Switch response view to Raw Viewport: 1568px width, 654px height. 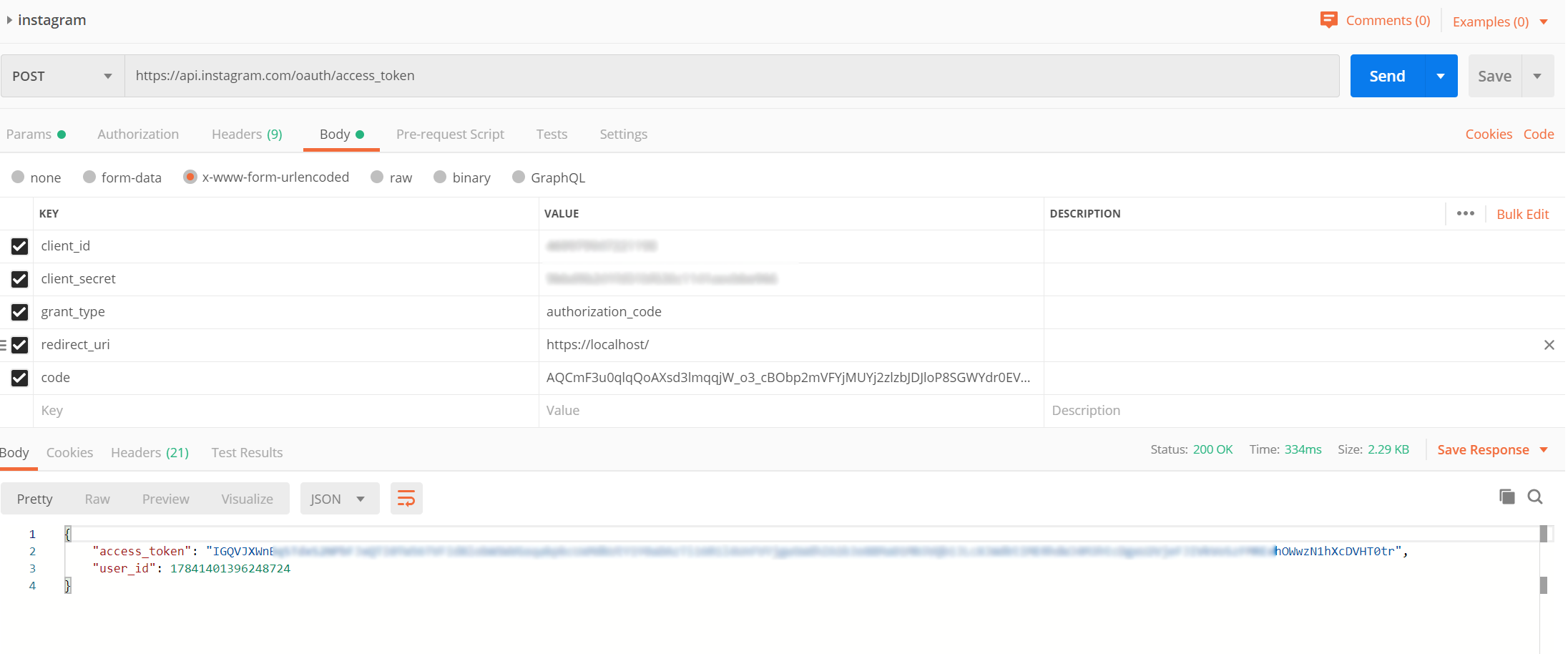pyautogui.click(x=97, y=499)
